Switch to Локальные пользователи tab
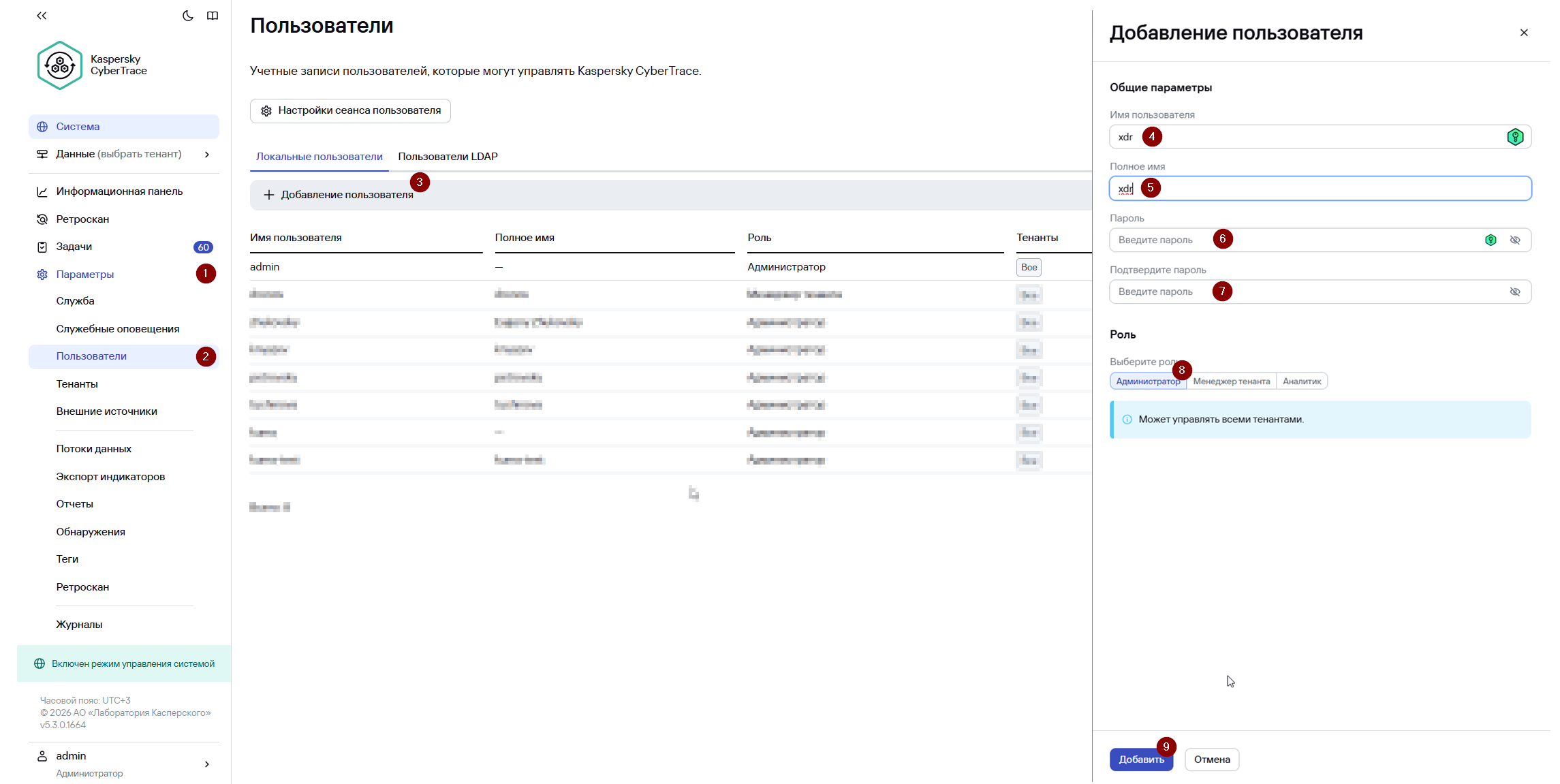The height and width of the screenshot is (784, 1560). click(319, 157)
